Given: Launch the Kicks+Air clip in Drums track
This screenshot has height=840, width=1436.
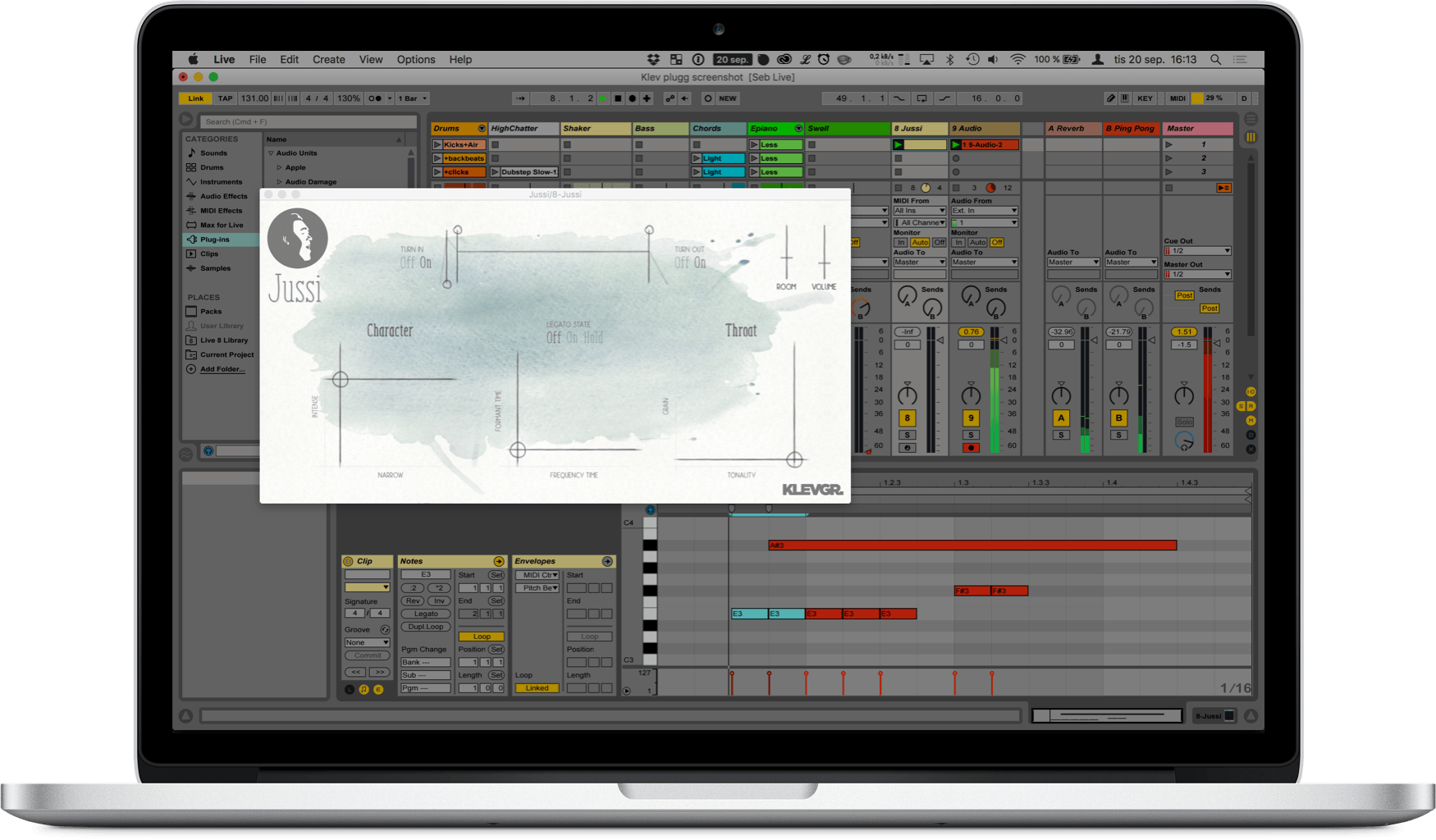Looking at the screenshot, I should point(437,145).
